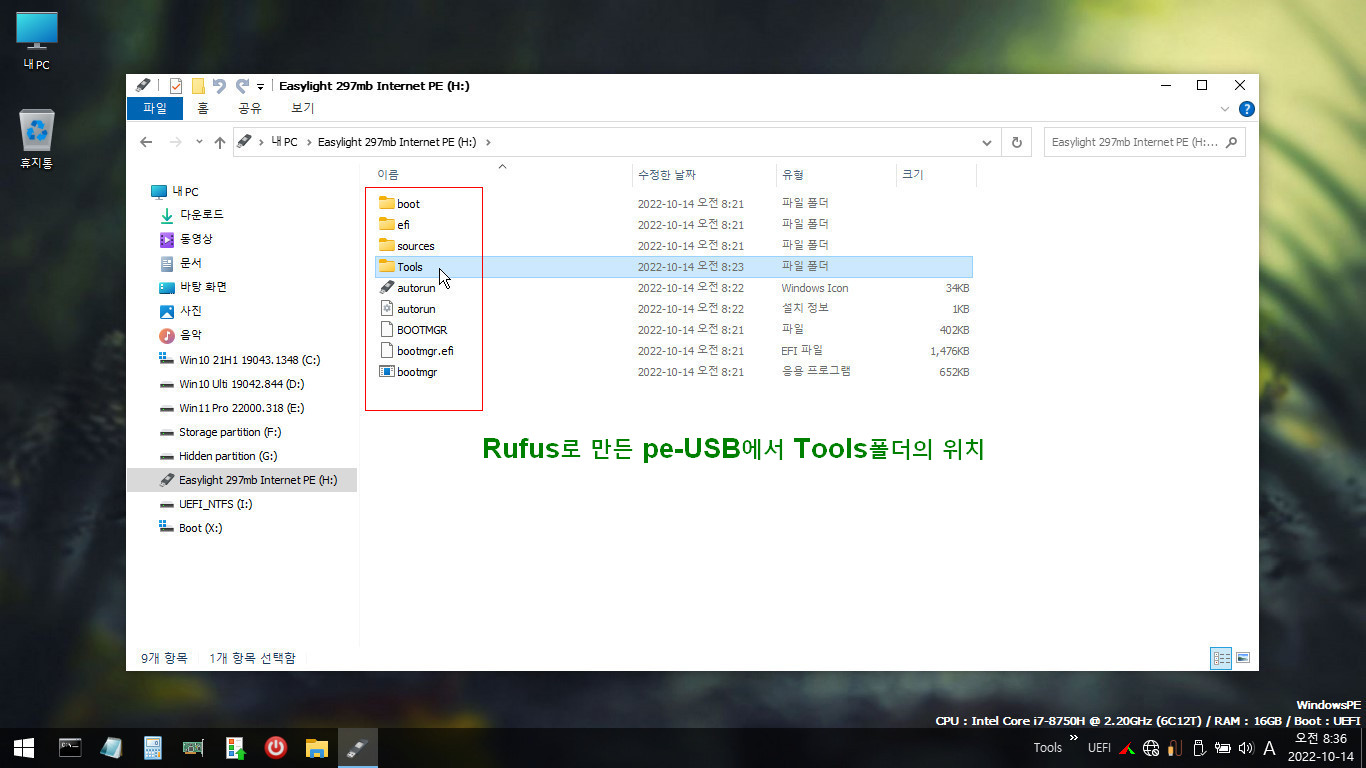Select the autorun Windows Icon file
This screenshot has height=768, width=1366.
coord(416,288)
